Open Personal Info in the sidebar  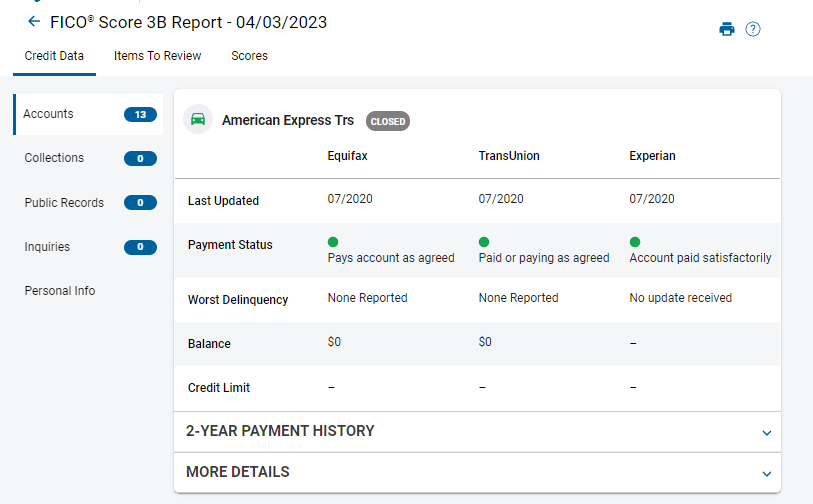(x=60, y=291)
